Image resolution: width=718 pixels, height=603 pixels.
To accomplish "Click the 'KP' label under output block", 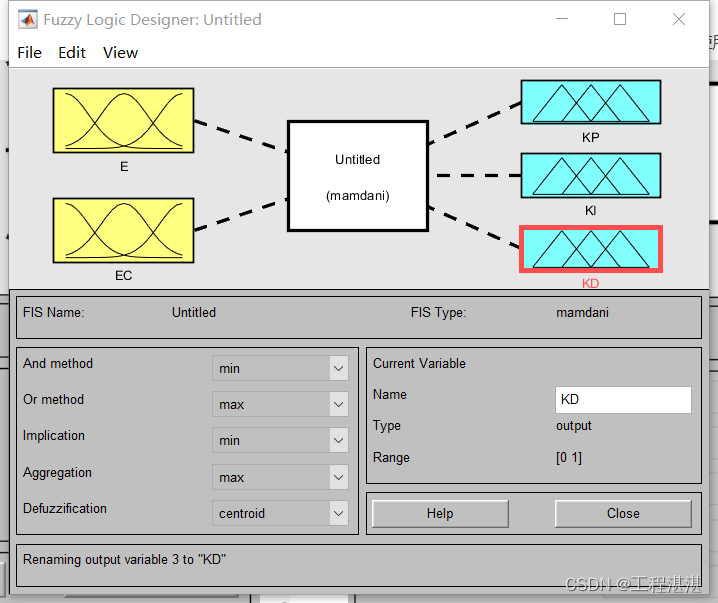I will click(x=590, y=137).
